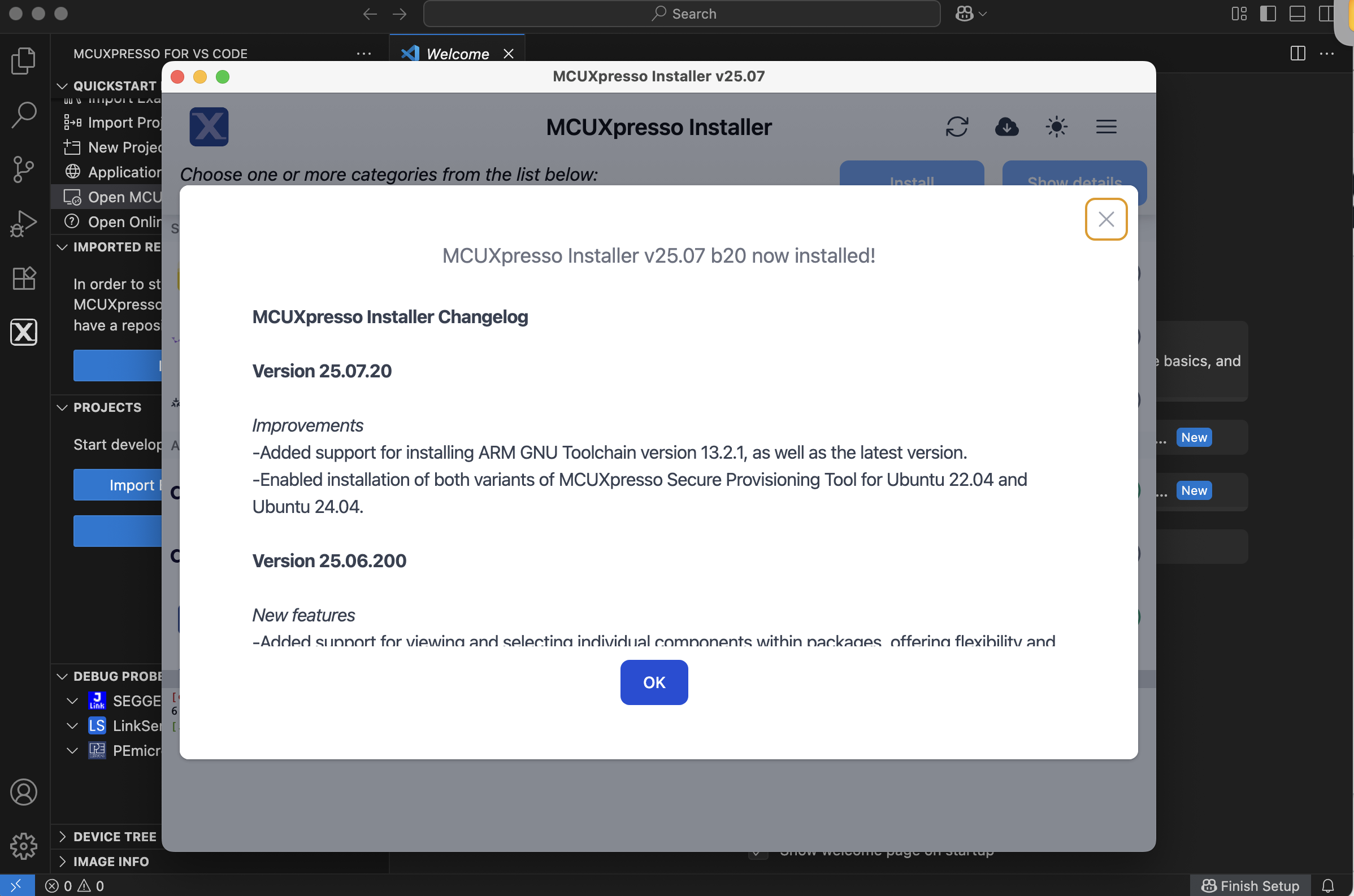This screenshot has width=1354, height=896.
Task: Select the Welcome tab
Action: coord(457,54)
